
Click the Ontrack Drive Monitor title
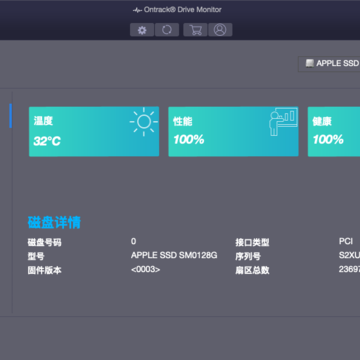[177, 10]
